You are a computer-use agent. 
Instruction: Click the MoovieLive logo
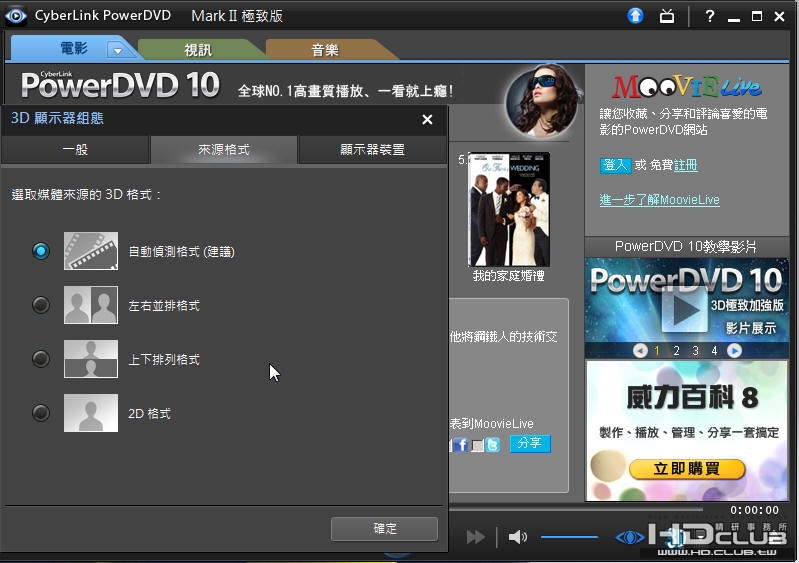pos(686,87)
